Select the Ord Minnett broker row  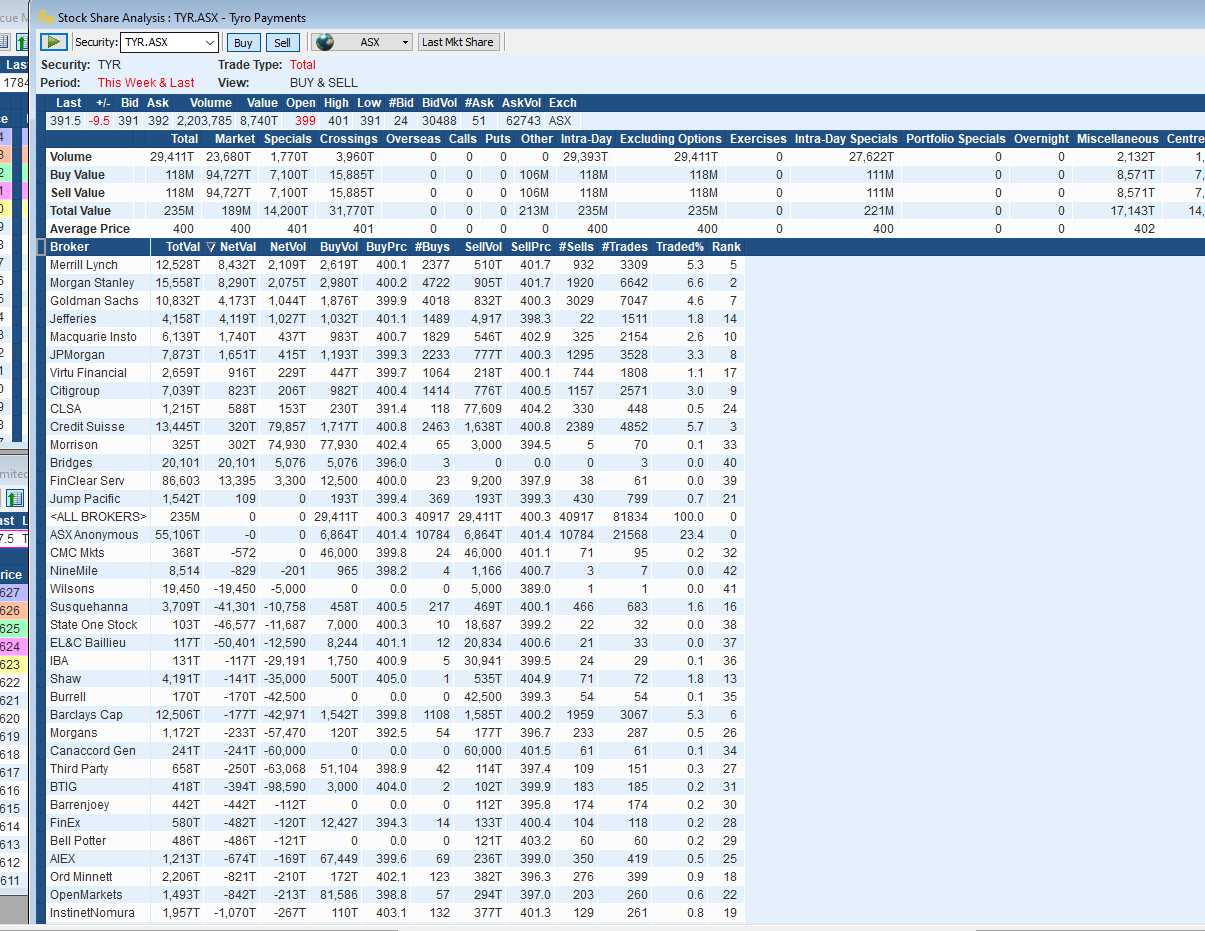395,877
